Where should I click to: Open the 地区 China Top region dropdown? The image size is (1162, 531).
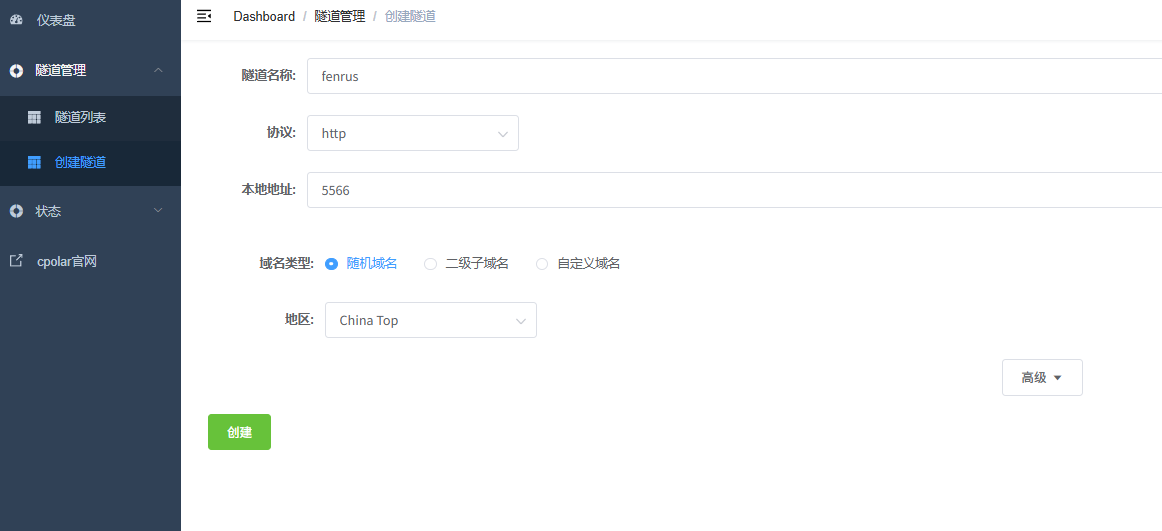tap(430, 320)
